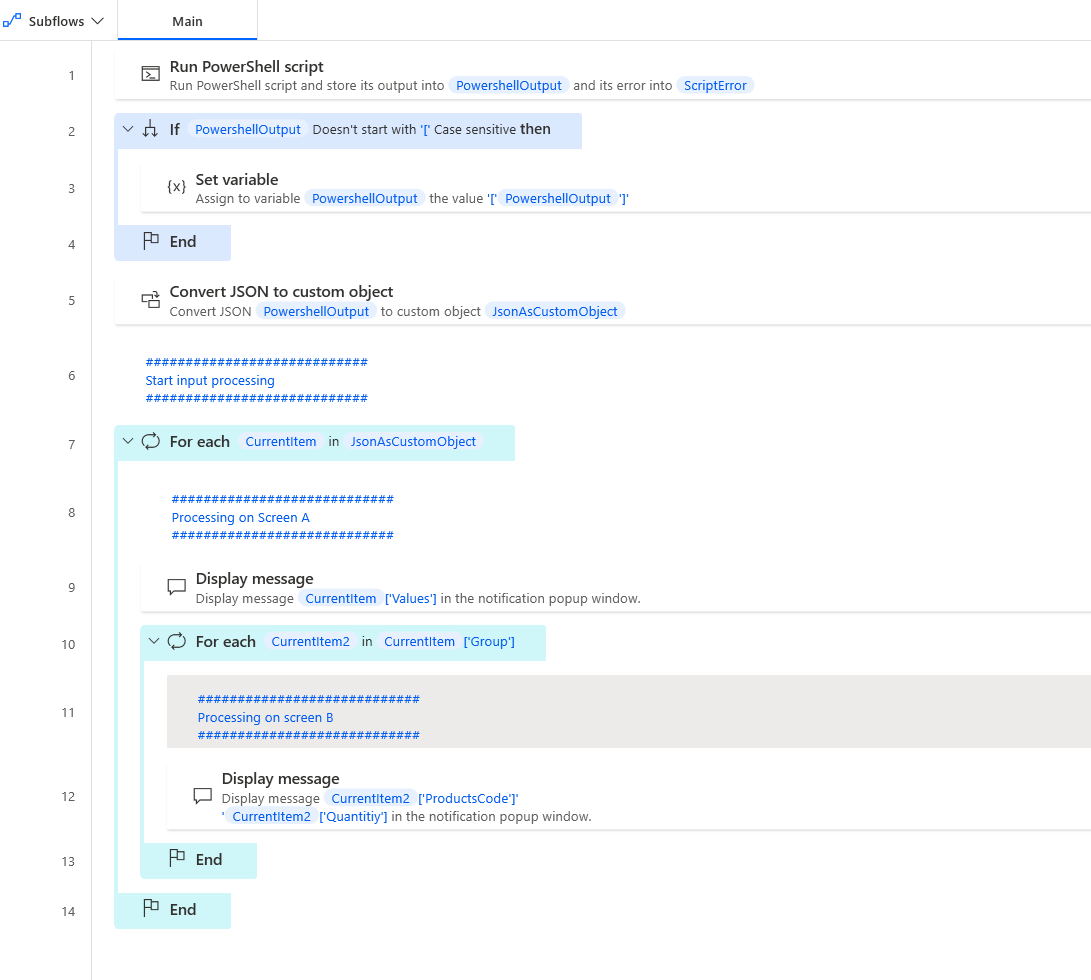
Task: Click the If condition branch icon
Action: [x=150, y=130]
